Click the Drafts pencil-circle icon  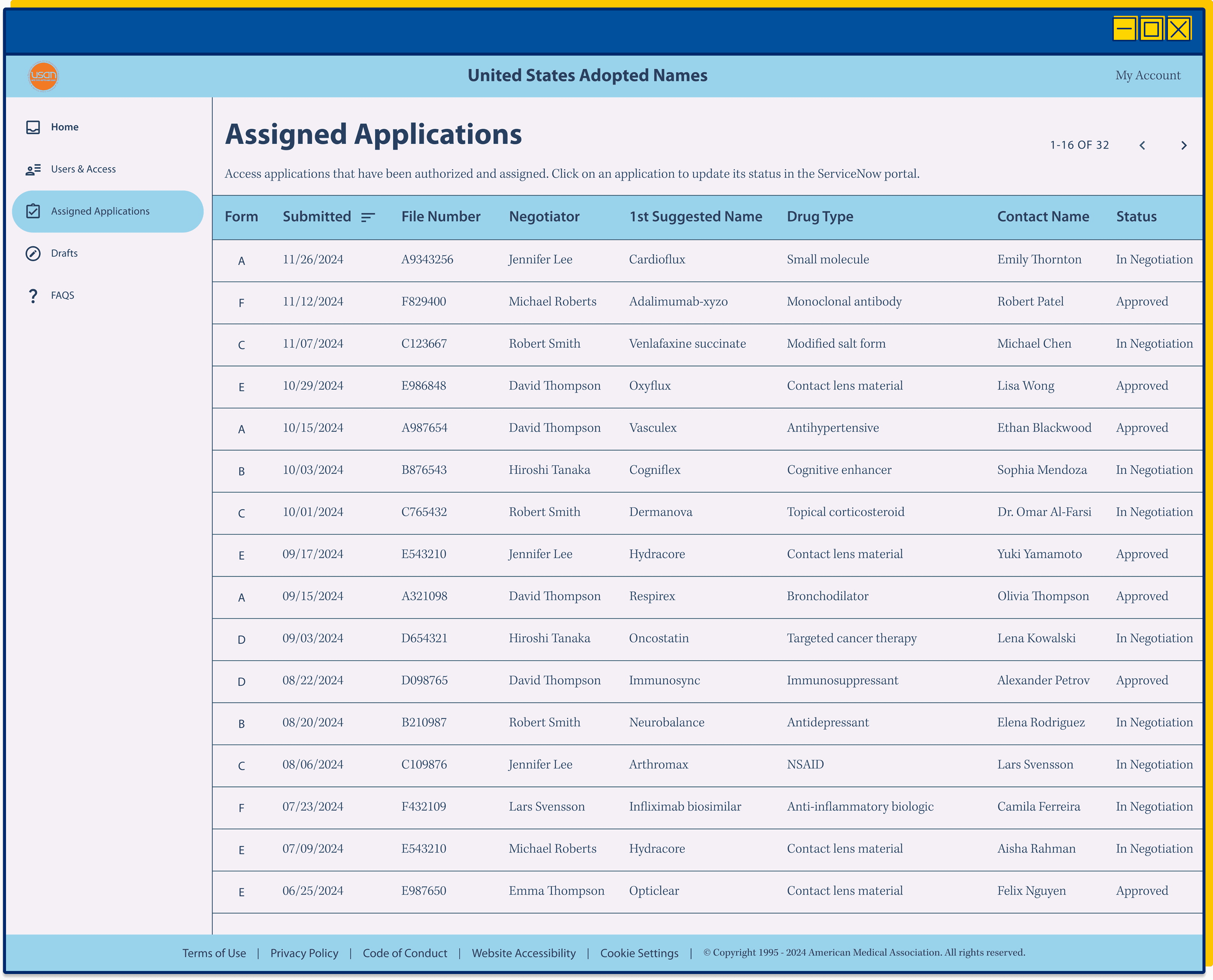click(x=33, y=254)
